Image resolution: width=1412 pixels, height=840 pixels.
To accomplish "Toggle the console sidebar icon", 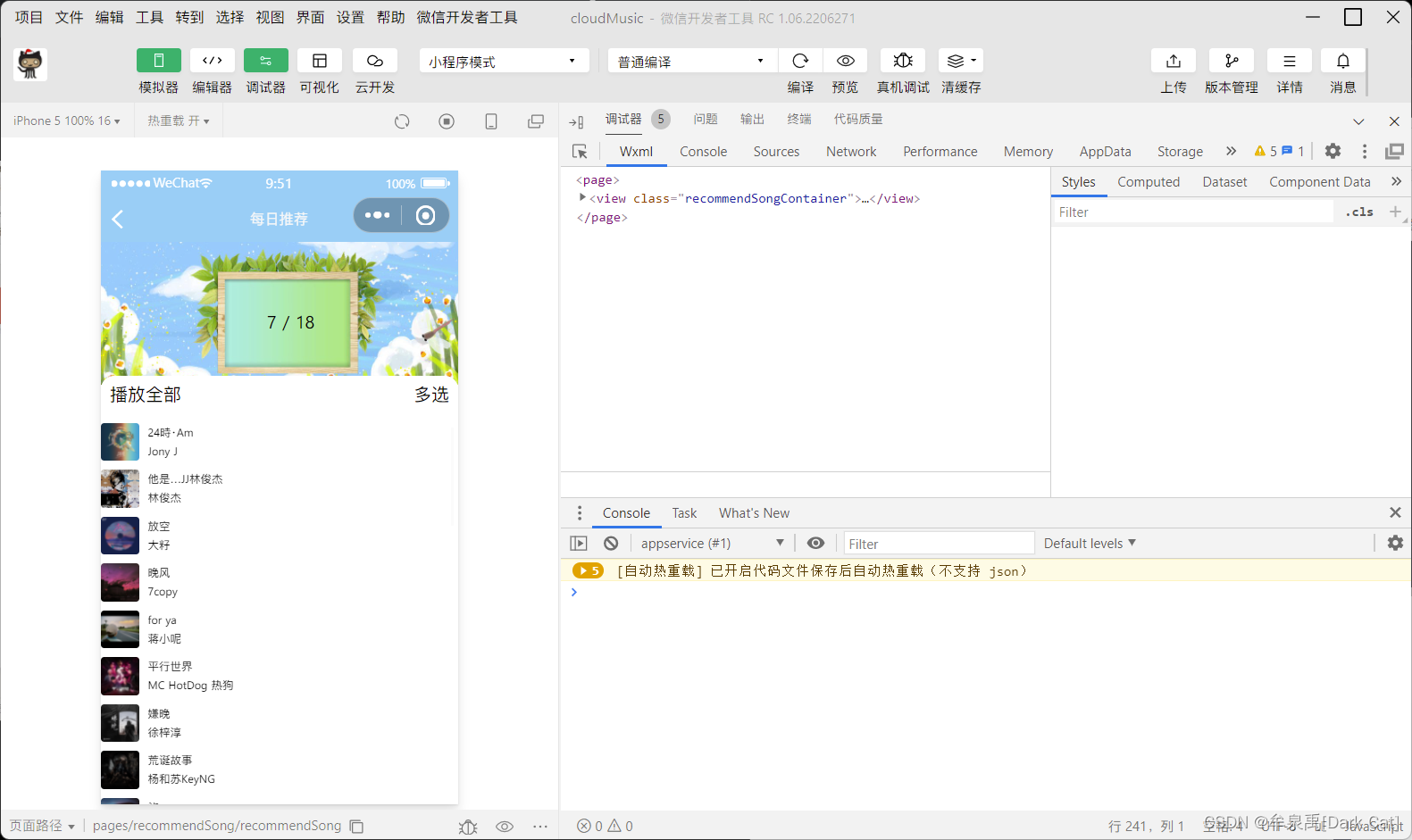I will pyautogui.click(x=579, y=543).
